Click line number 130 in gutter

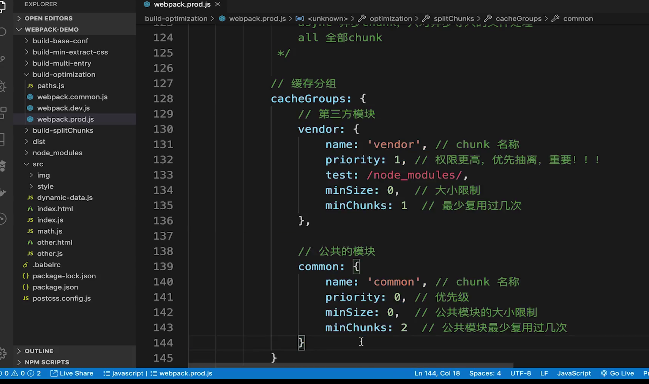pos(163,130)
